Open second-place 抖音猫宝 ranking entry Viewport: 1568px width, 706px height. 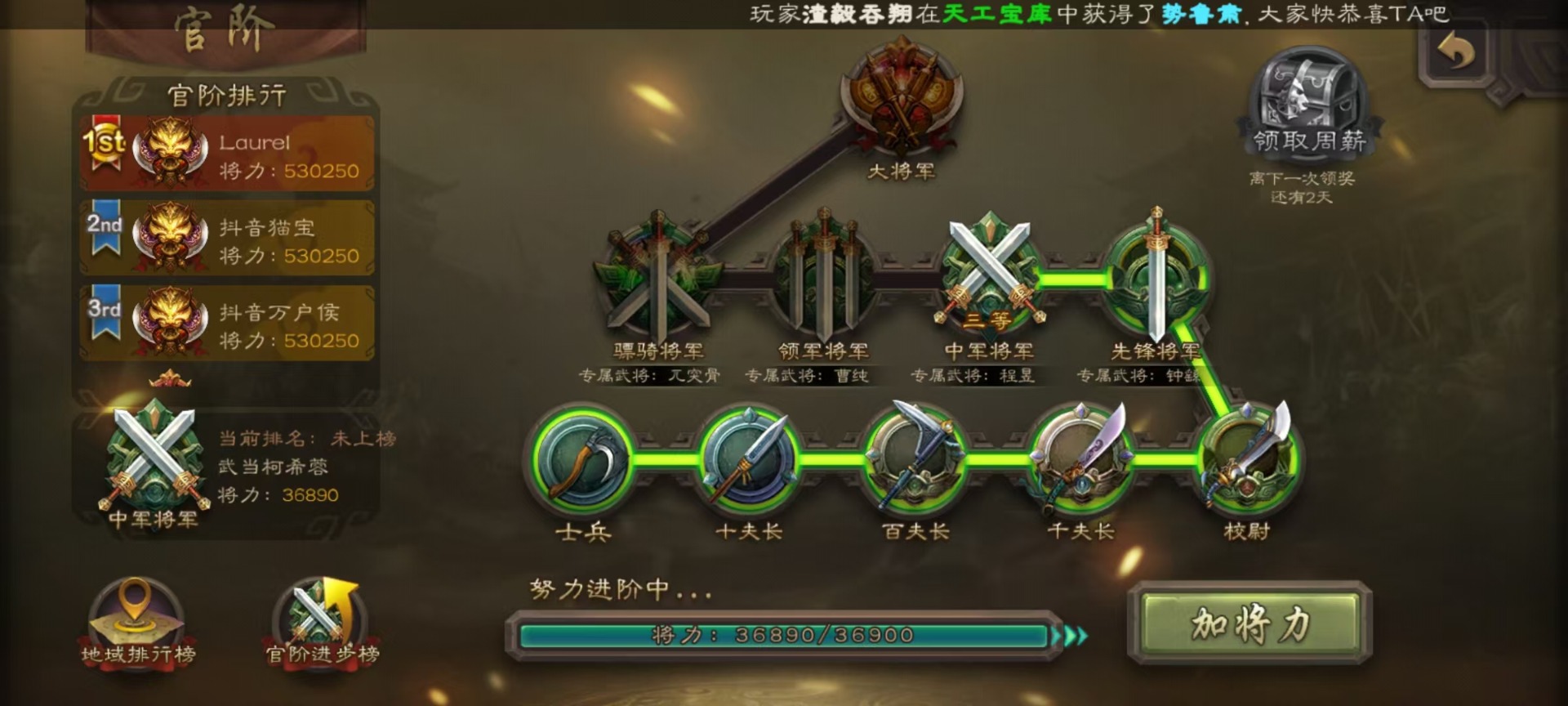227,239
